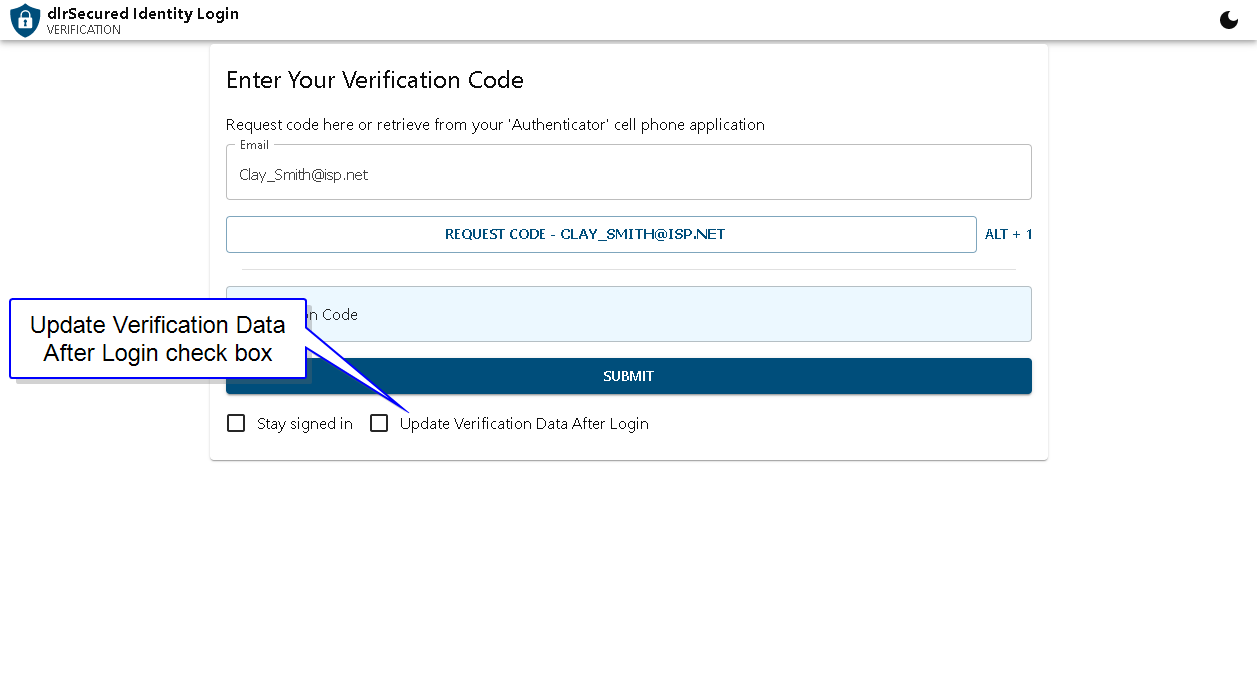
Task: Click the shield lock logo icon
Action: click(x=25, y=20)
